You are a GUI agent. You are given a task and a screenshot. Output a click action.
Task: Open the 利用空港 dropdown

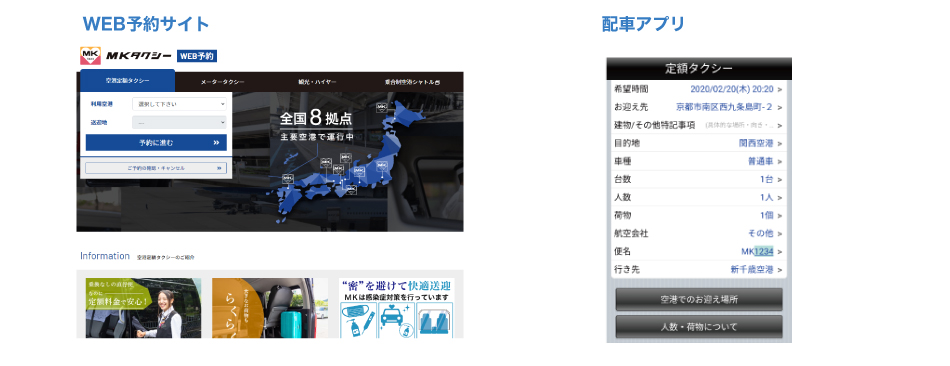pos(179,104)
